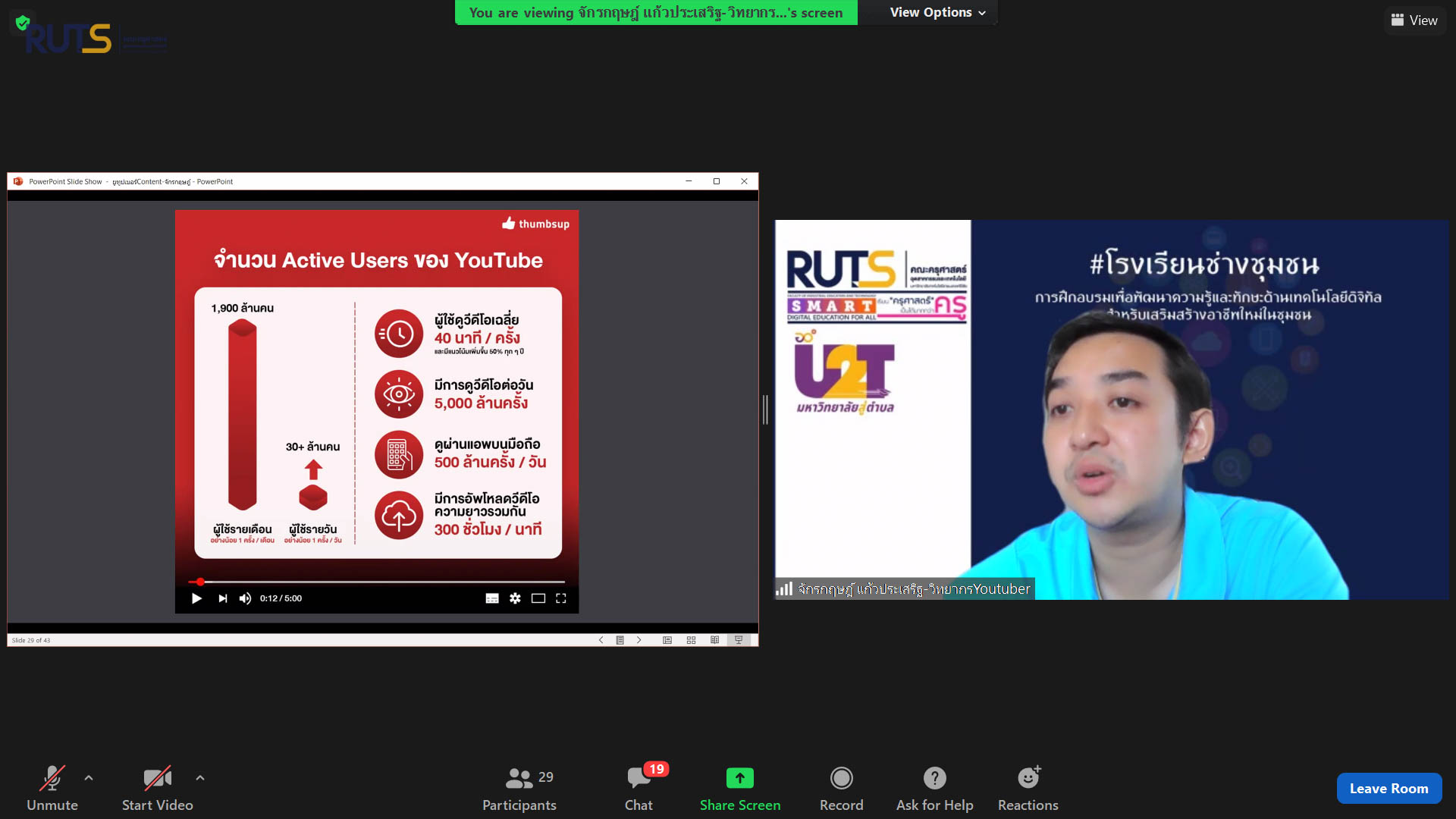Screen dimensions: 1456x819
Task: Click the signal strength icon on speaker video
Action: coord(784,588)
